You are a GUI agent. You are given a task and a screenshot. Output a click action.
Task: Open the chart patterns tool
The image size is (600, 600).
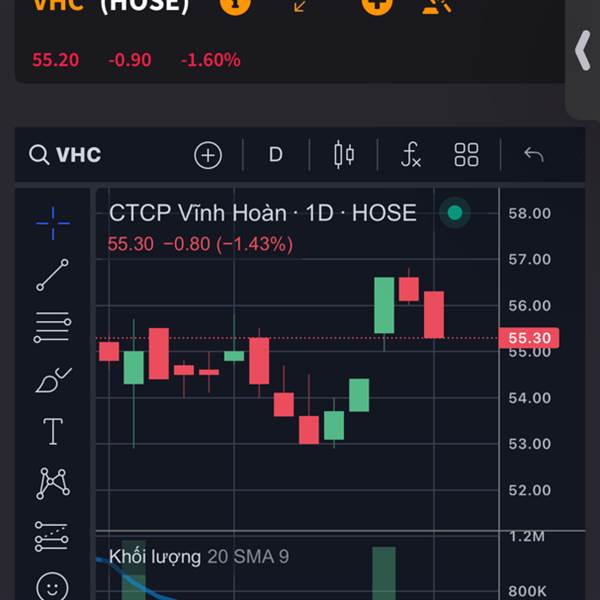(x=53, y=484)
